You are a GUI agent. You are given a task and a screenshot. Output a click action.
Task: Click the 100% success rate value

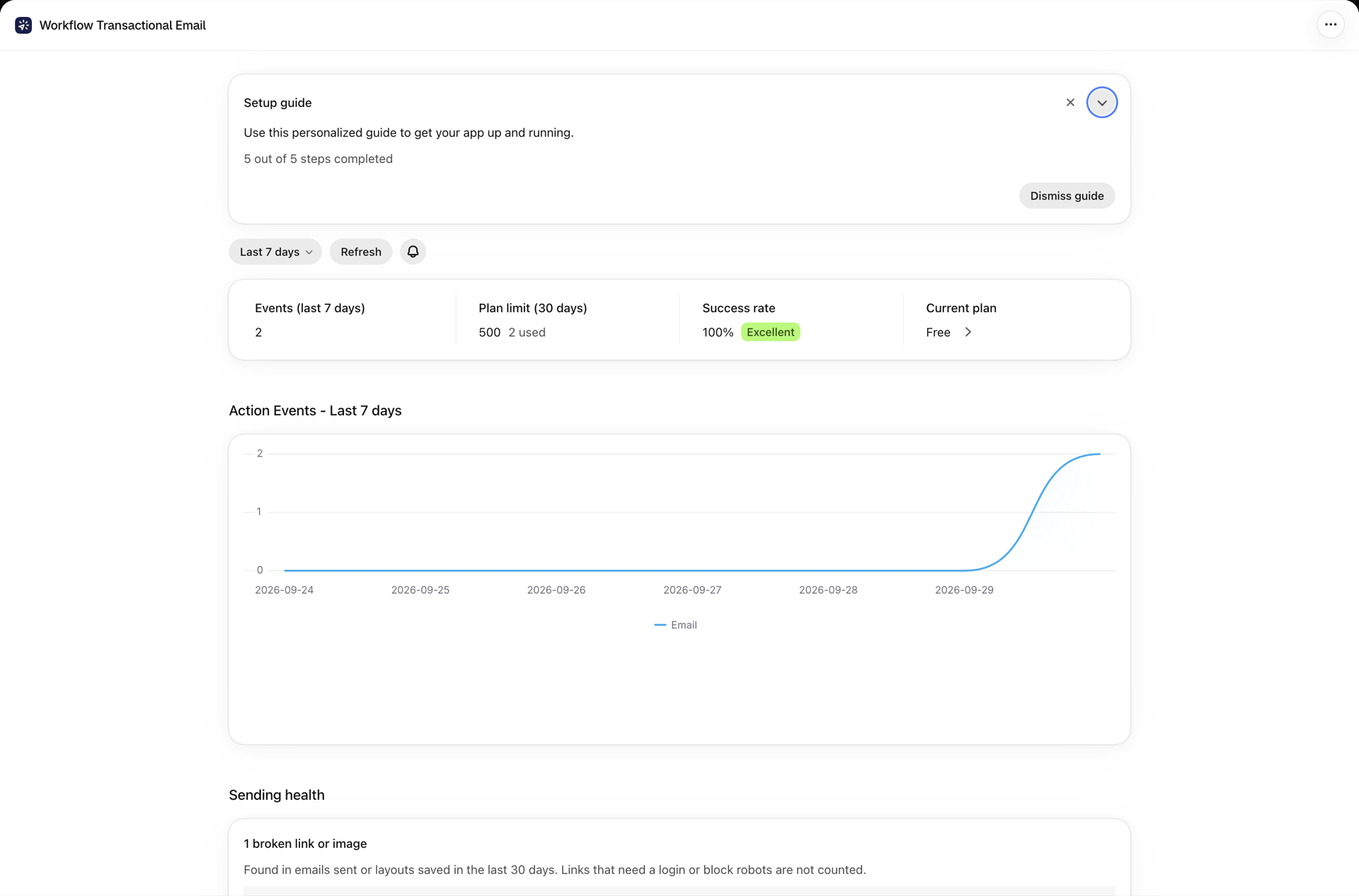pos(718,332)
